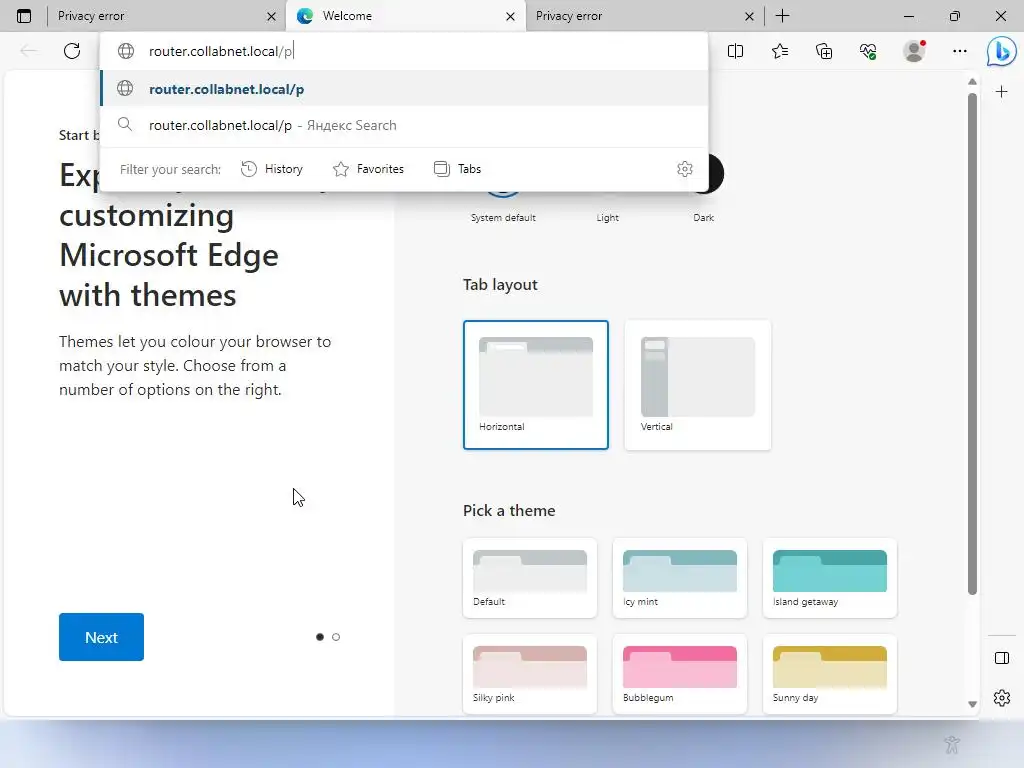Filter search by Favorites

tap(368, 169)
